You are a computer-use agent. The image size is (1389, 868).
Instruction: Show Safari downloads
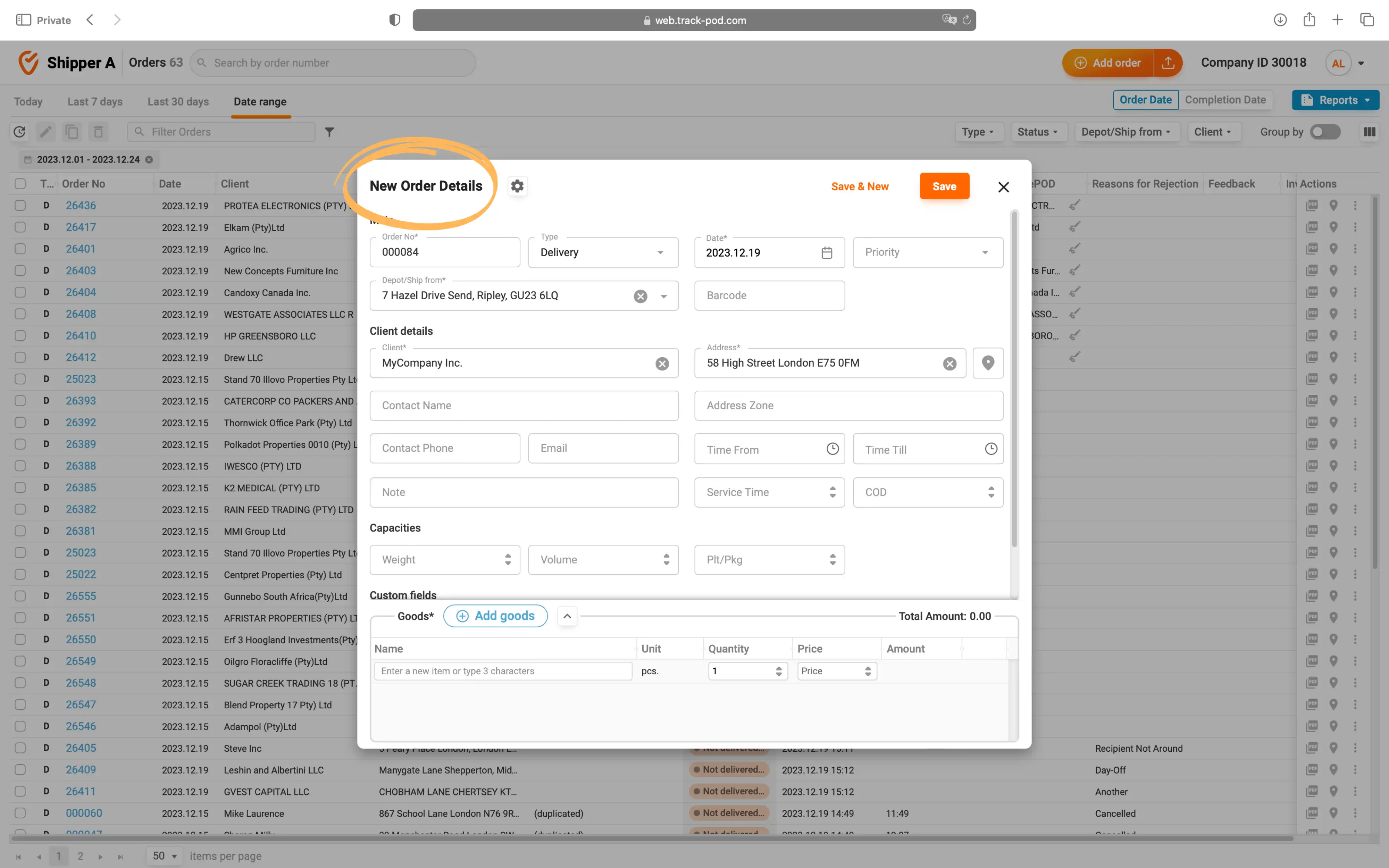coord(1280,20)
